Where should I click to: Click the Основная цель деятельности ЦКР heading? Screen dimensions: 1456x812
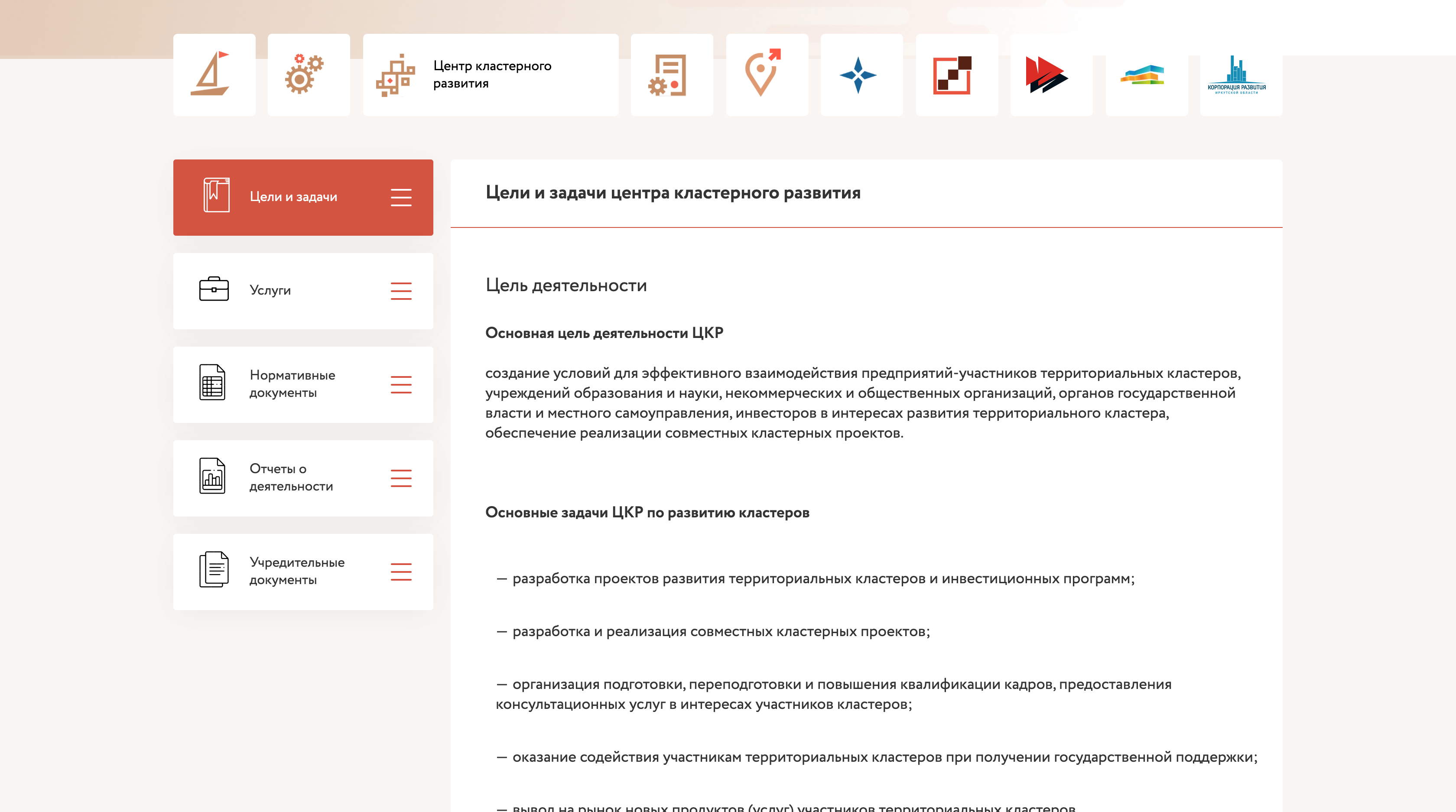point(604,333)
